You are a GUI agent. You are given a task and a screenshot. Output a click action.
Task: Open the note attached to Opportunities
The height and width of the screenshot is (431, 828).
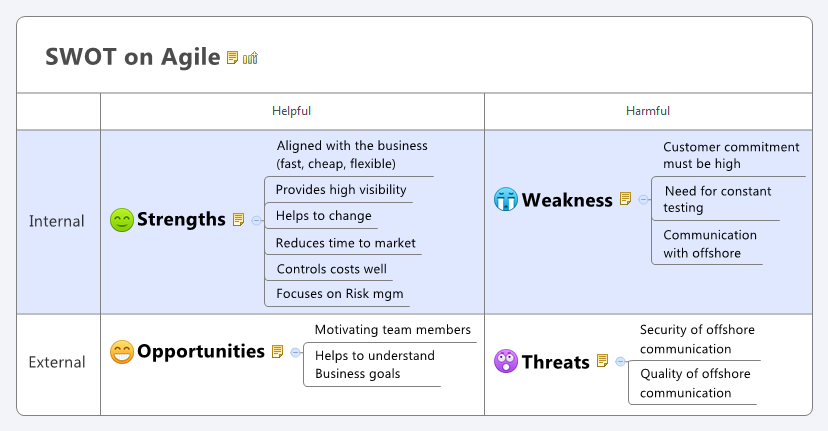click(x=278, y=352)
